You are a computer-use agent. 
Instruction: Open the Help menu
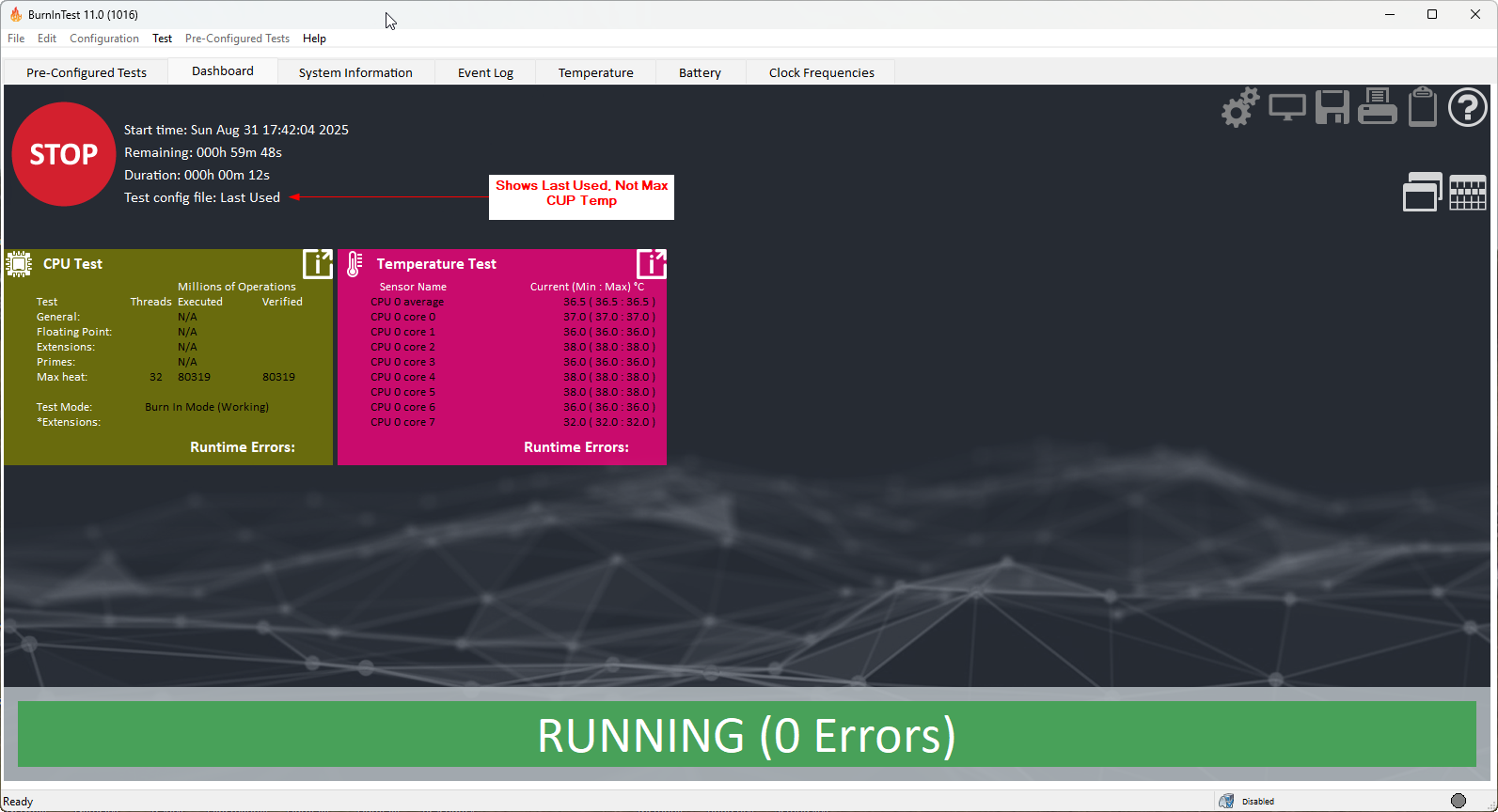click(314, 39)
